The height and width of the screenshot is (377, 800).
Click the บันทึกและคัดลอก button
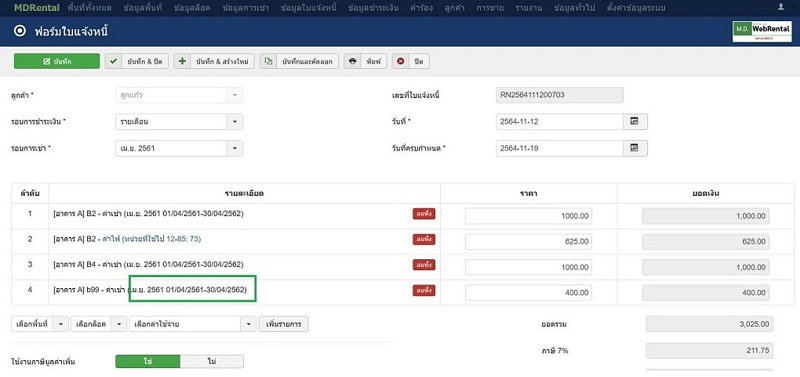coord(299,61)
